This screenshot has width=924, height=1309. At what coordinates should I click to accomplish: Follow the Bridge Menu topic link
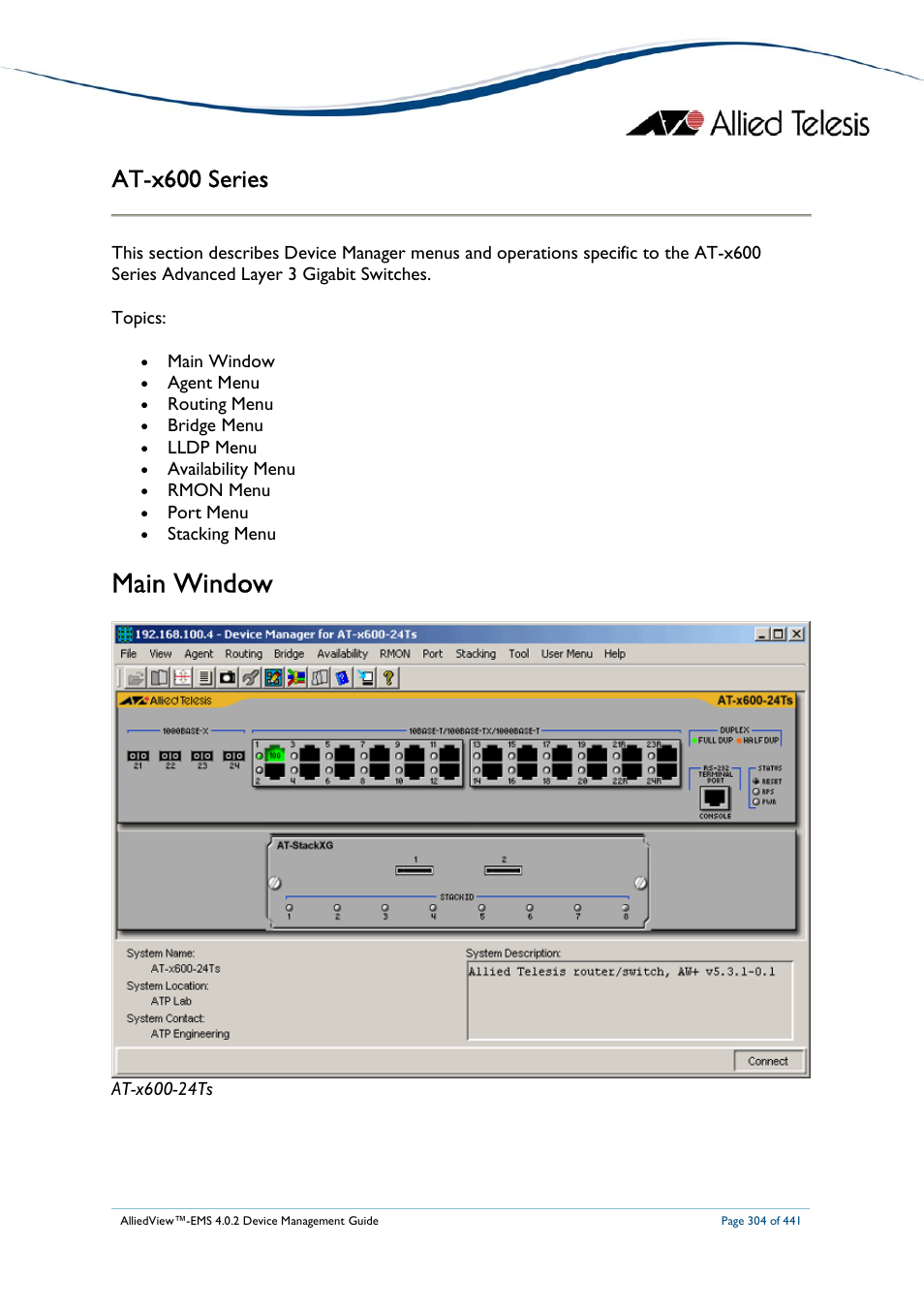pos(215,425)
